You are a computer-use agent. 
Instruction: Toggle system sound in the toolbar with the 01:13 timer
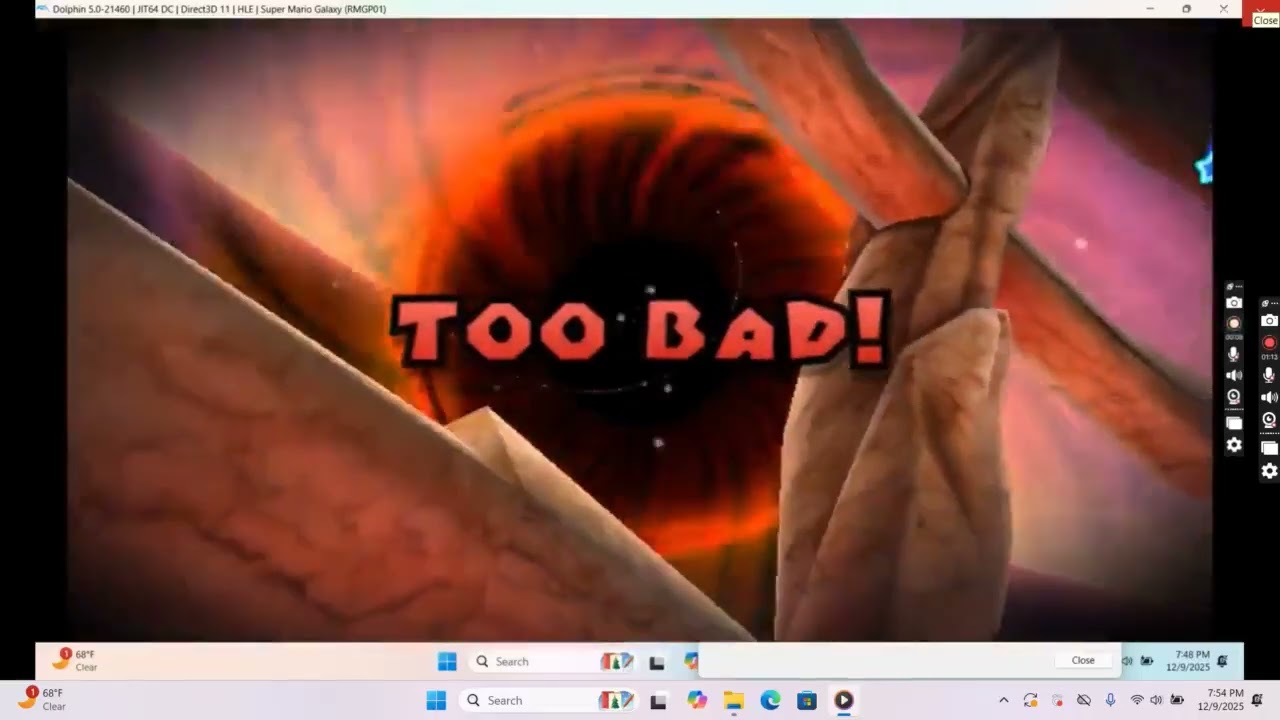coord(1269,397)
